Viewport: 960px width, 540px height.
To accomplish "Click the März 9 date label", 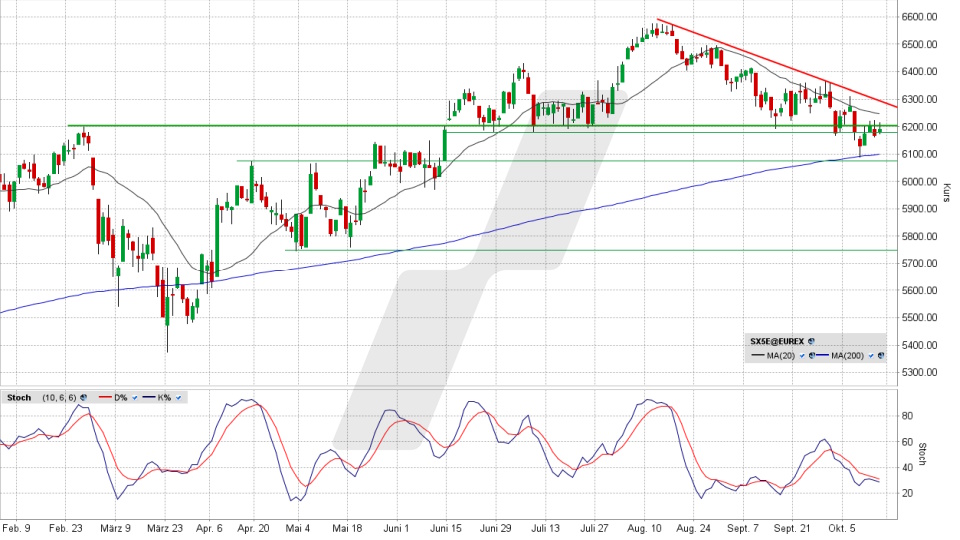I will pyautogui.click(x=115, y=528).
